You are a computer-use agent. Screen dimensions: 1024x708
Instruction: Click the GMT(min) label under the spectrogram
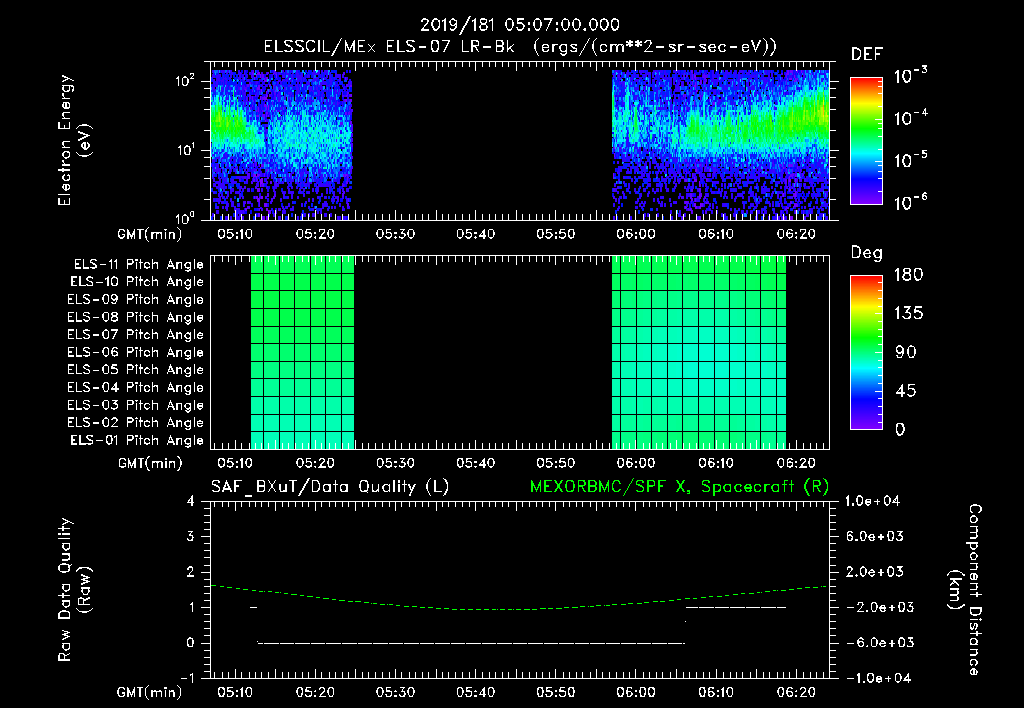[150, 234]
